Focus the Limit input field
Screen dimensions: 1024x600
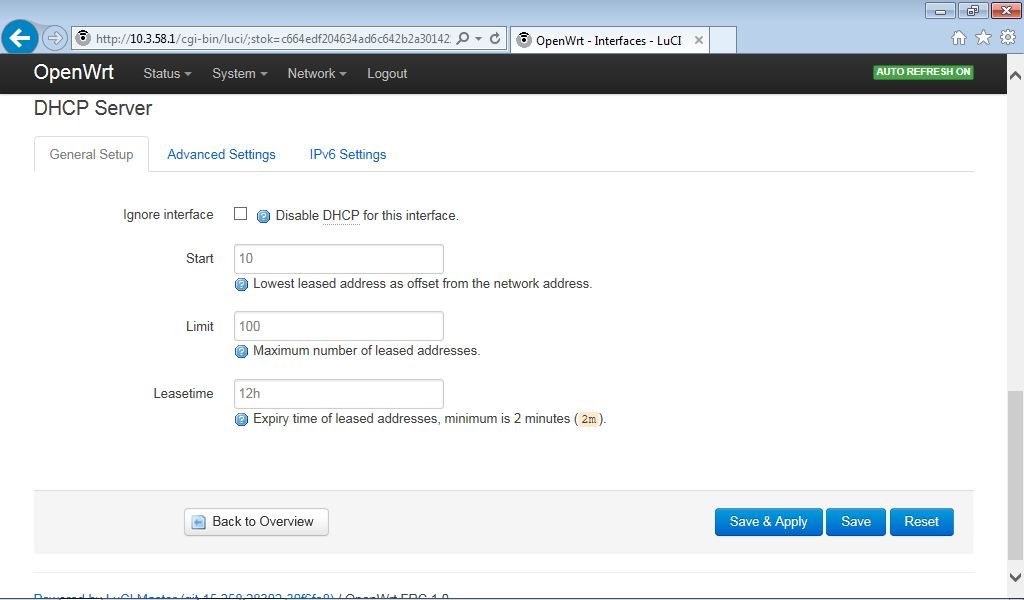pos(339,326)
